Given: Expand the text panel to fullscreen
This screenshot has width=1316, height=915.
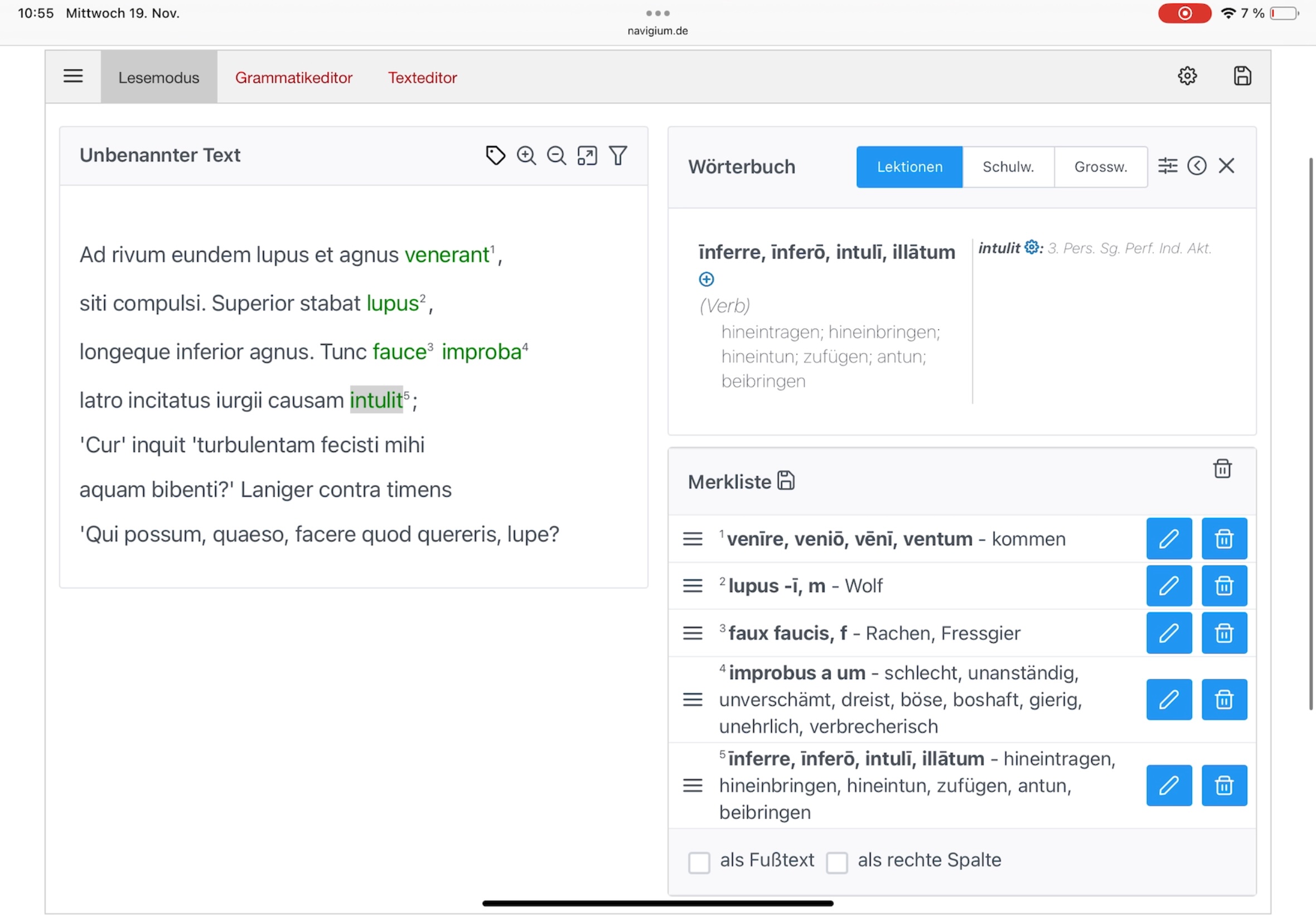Looking at the screenshot, I should click(587, 155).
